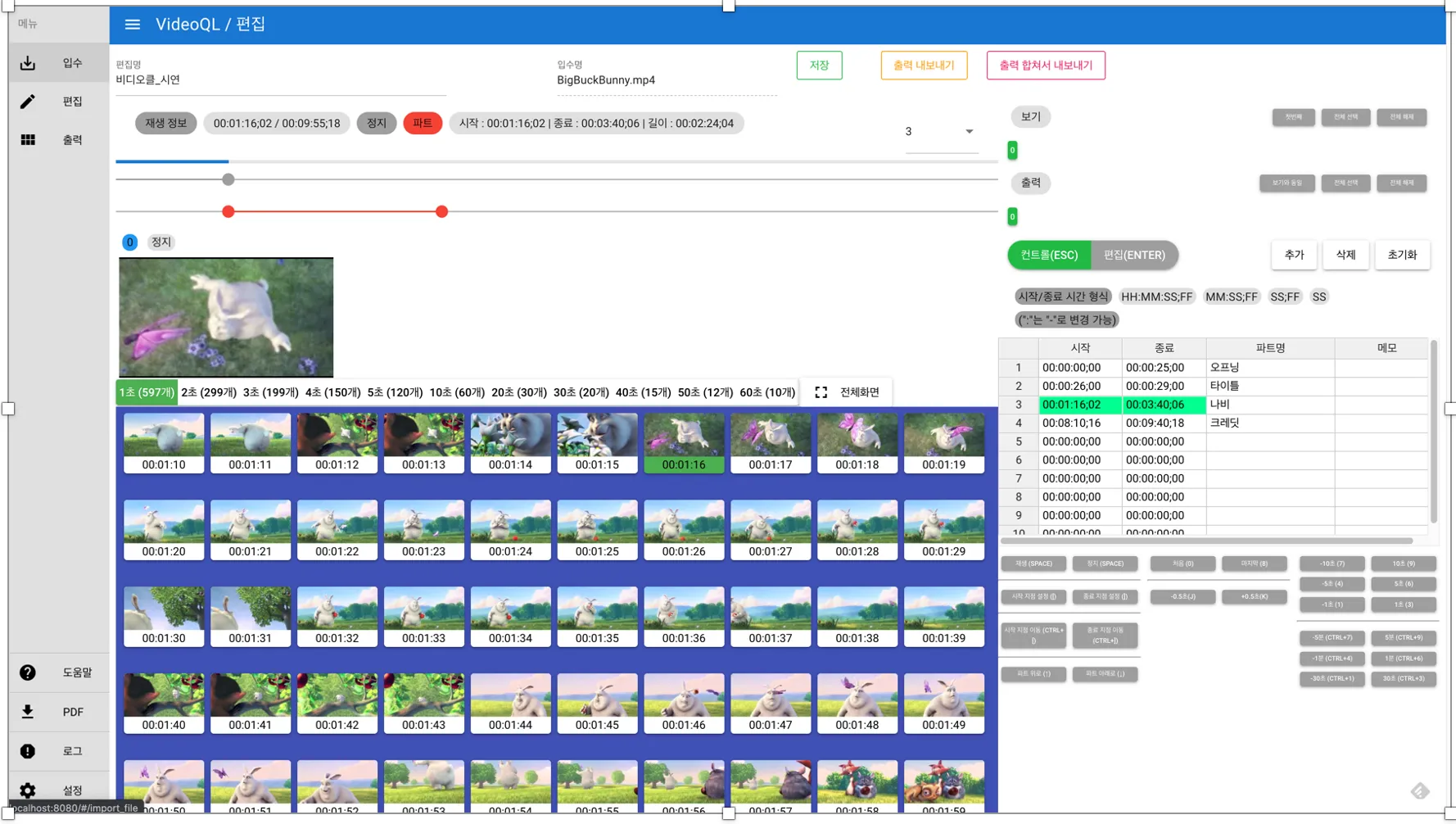Viewport: 1456px width, 824px height.
Task: Open the hamburger menu next to VideoQL
Action: 132,25
